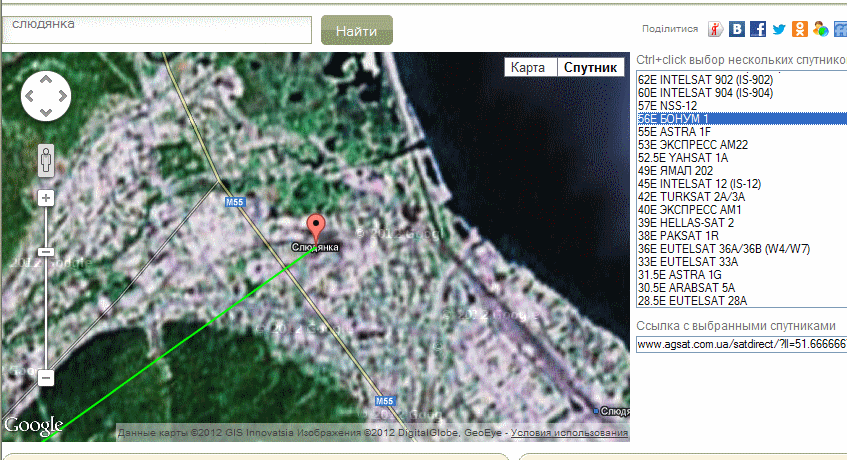Viewport: 847px width, 460px height.
Task: Select 36E EUTELSAT 36A/36B (W4/W7)
Action: [x=741, y=248]
